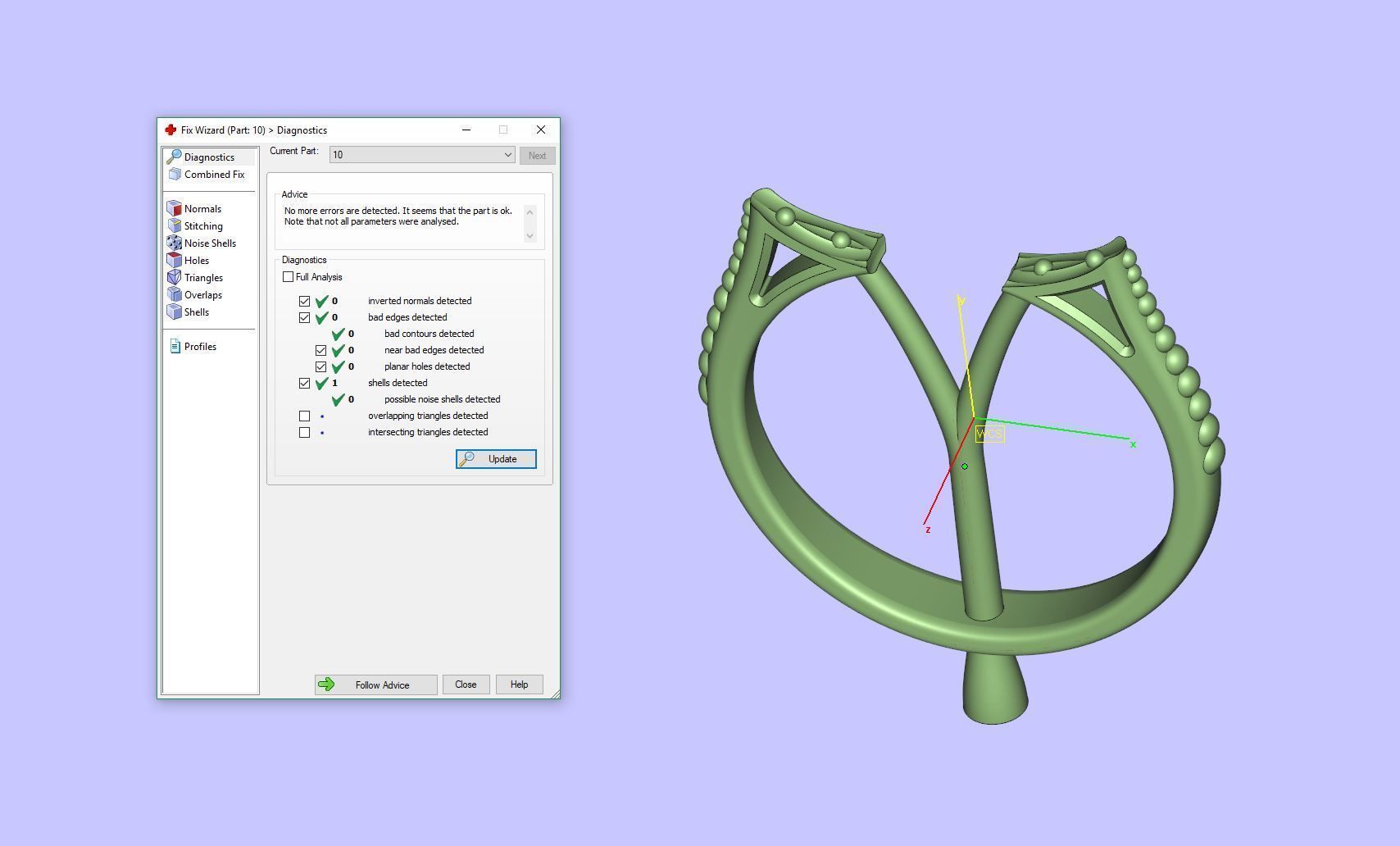Open the Combined Fix page icon
Image resolution: width=1400 pixels, height=846 pixels.
[x=175, y=175]
